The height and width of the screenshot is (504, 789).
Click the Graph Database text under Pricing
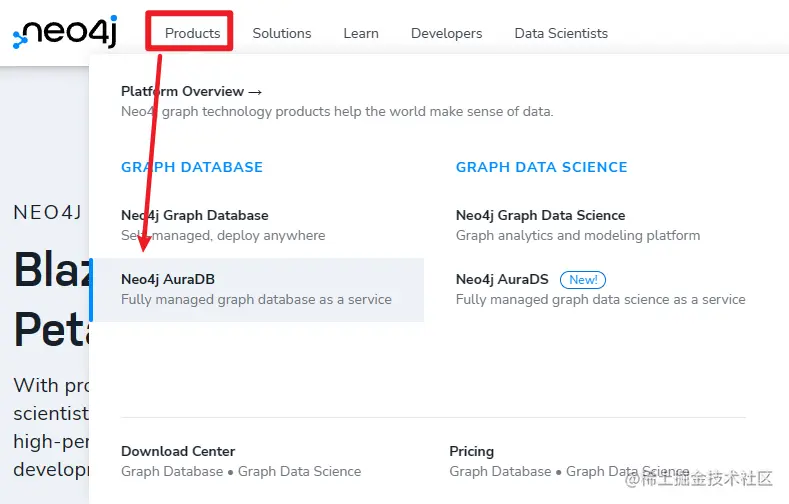point(500,471)
